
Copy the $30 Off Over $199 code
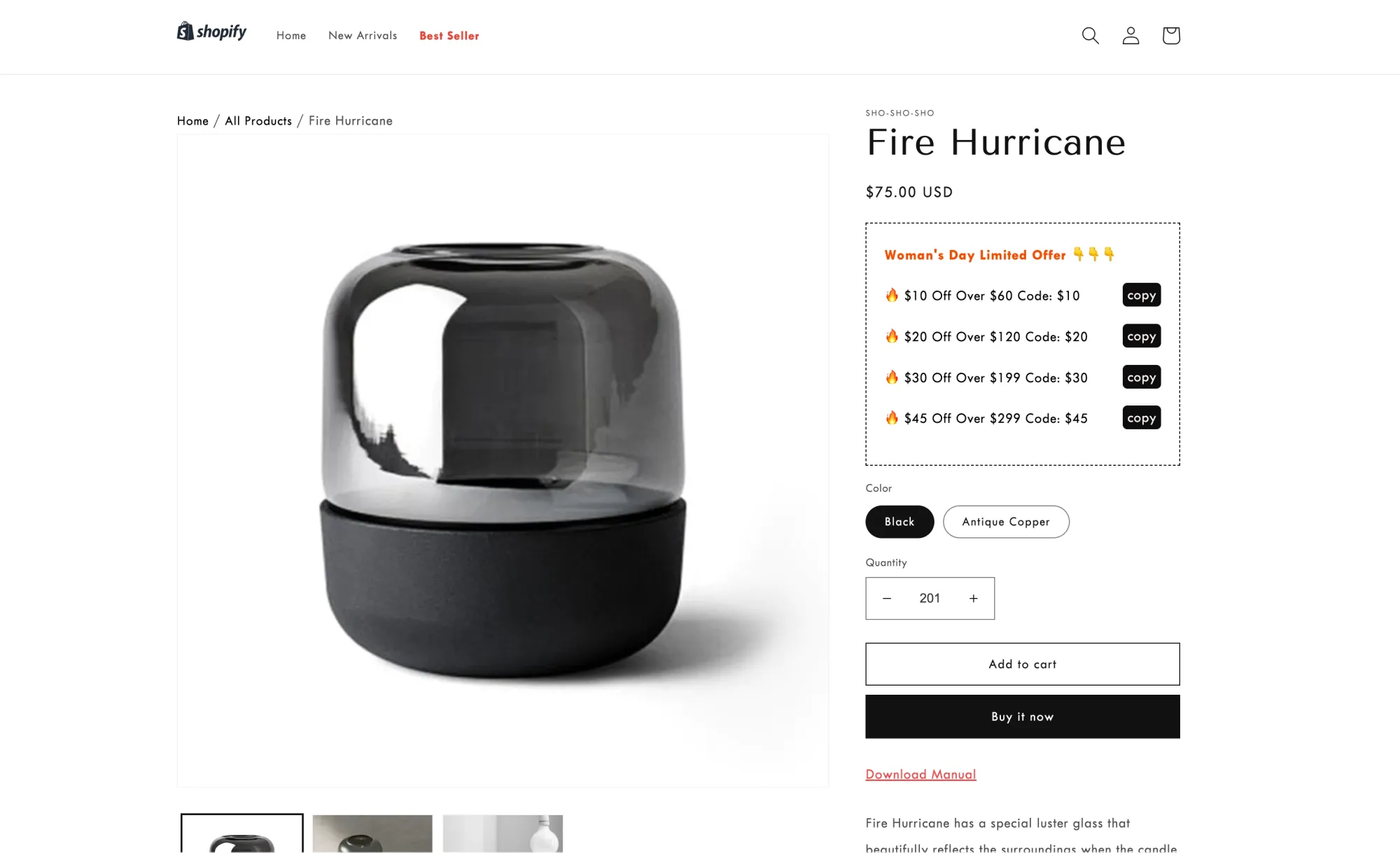point(1142,377)
